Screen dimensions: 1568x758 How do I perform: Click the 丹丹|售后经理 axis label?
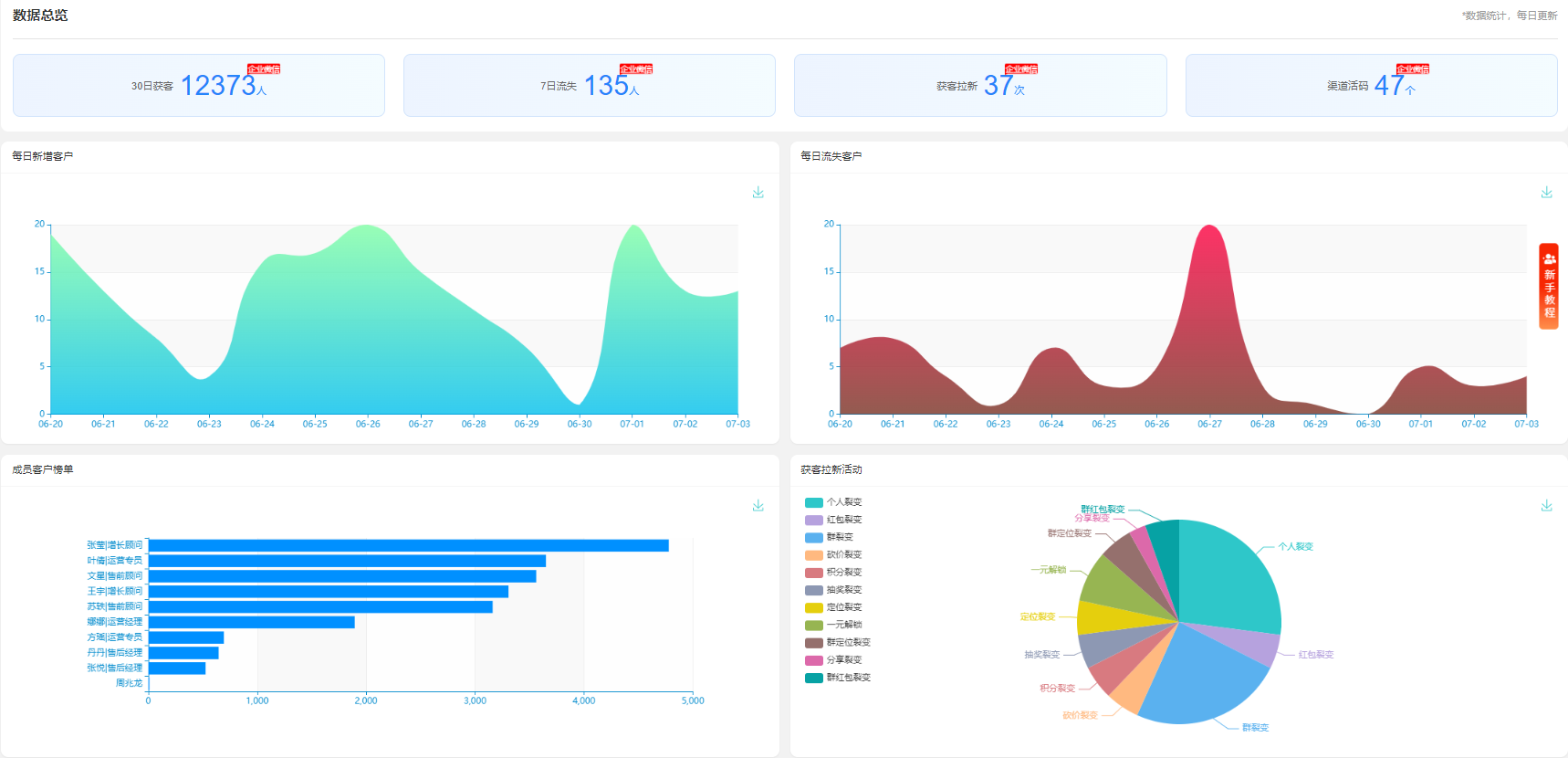pyautogui.click(x=114, y=653)
